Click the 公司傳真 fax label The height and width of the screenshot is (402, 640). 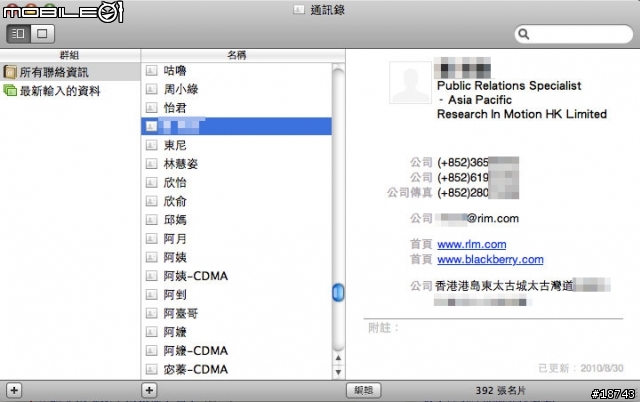click(x=409, y=193)
